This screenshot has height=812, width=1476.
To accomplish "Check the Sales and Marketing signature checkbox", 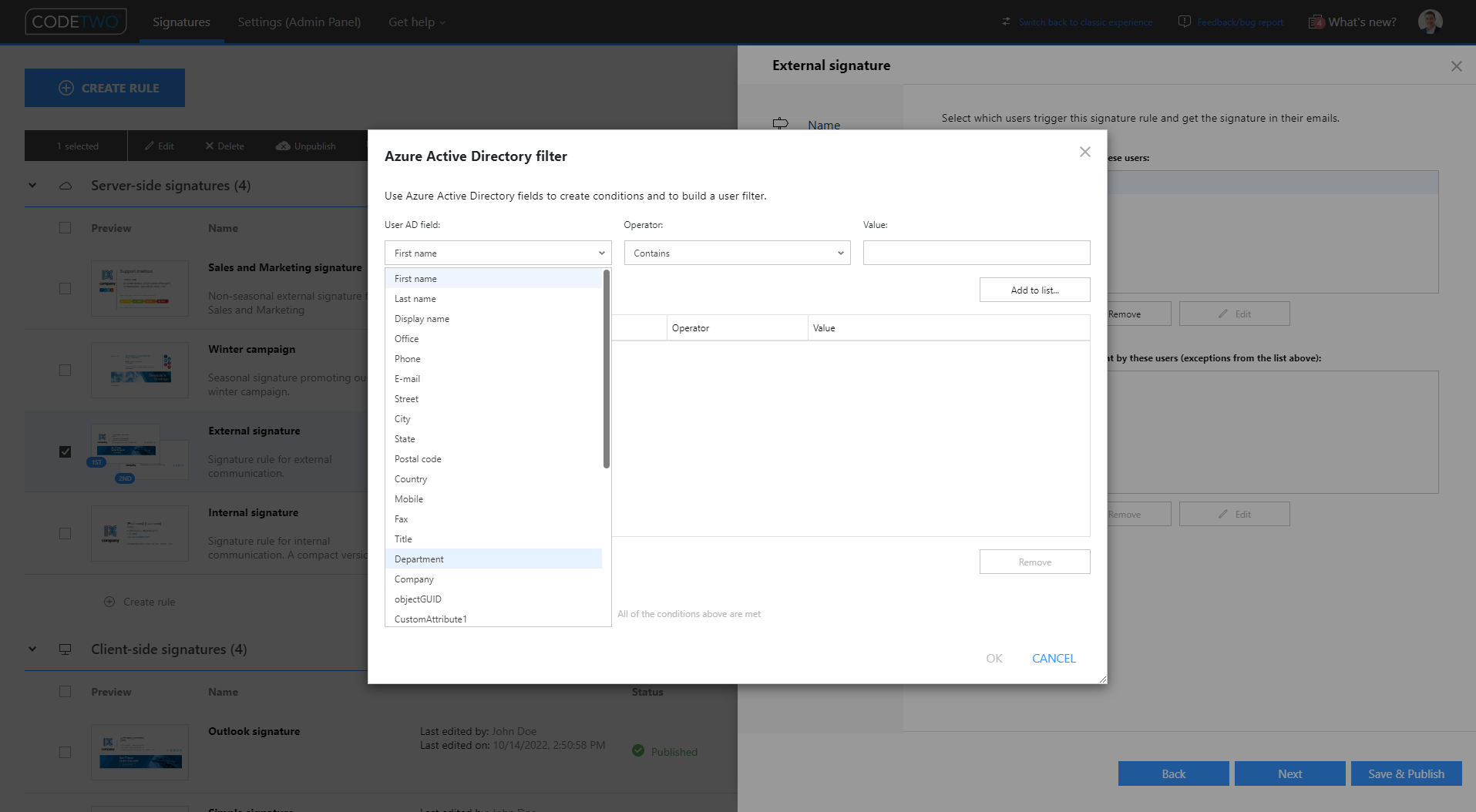I will pyautogui.click(x=66, y=288).
